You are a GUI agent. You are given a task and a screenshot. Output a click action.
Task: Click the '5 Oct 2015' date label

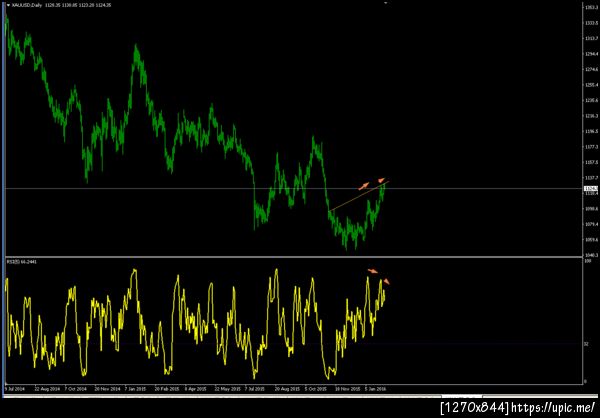pos(316,388)
